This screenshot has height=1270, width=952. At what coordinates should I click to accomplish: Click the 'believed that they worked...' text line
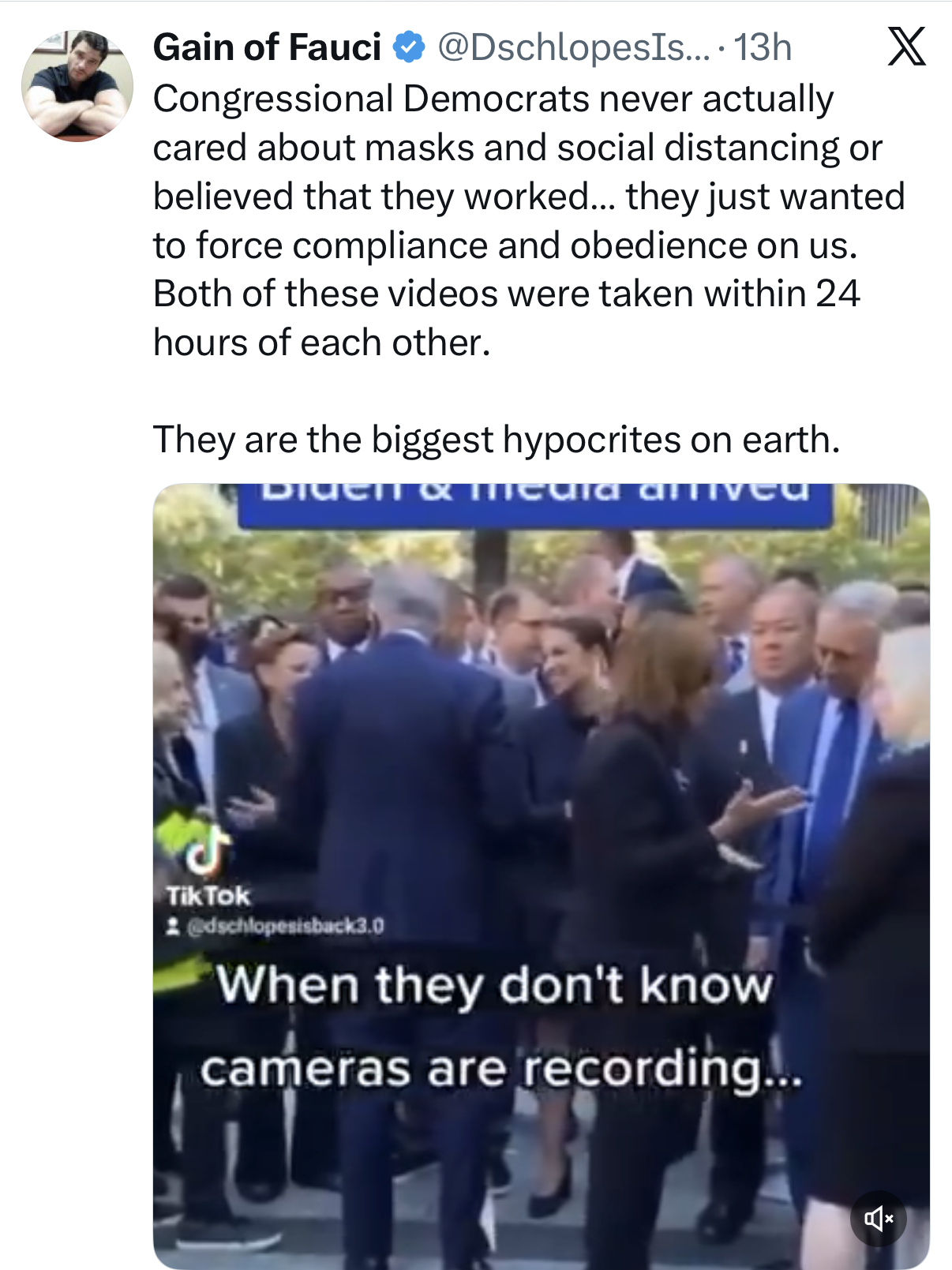(529, 197)
